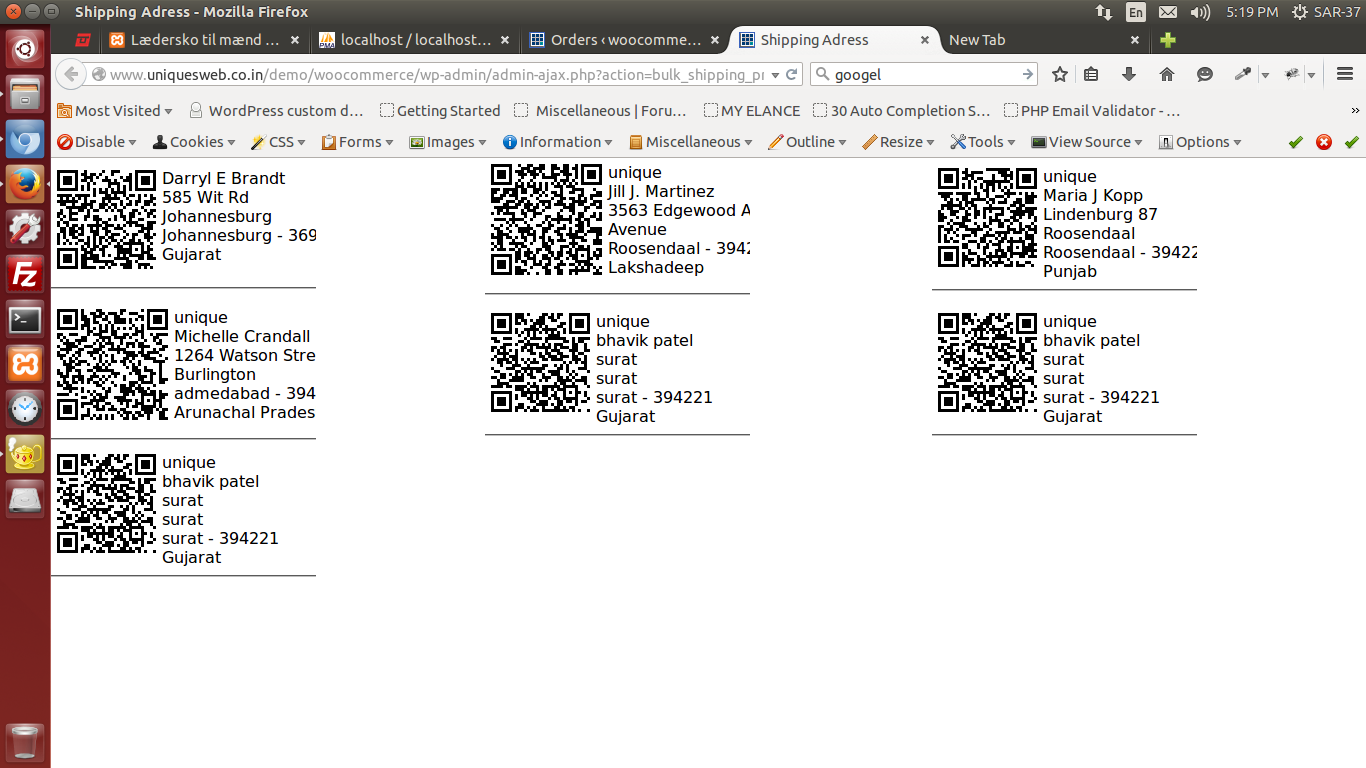The width and height of the screenshot is (1366, 768).
Task: Click Darryl E Brandt QR code
Action: point(106,219)
